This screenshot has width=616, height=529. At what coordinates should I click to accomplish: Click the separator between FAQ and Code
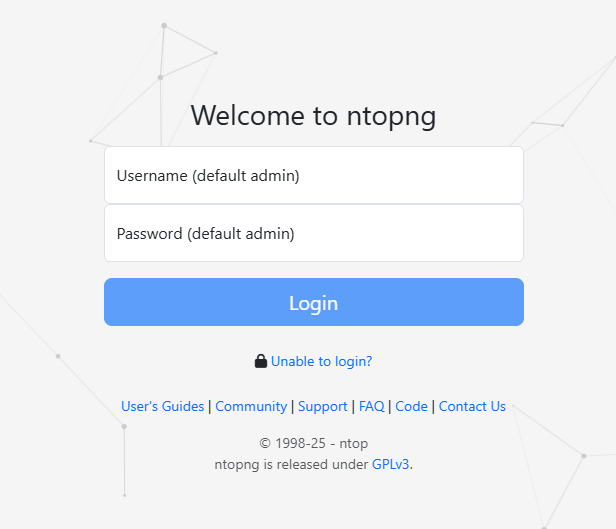390,406
